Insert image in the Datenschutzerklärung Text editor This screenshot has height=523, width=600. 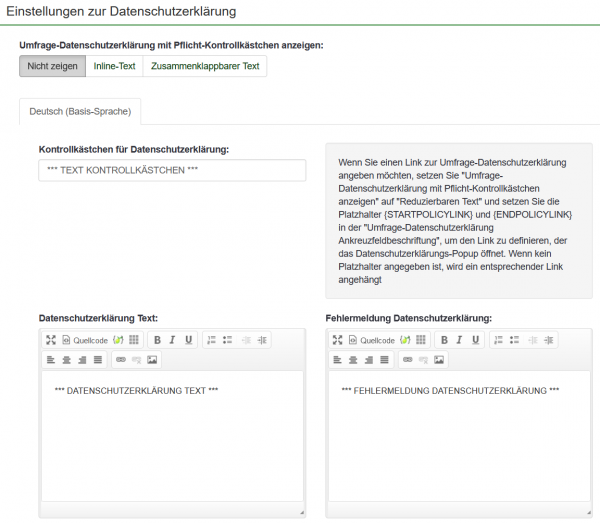tap(152, 359)
